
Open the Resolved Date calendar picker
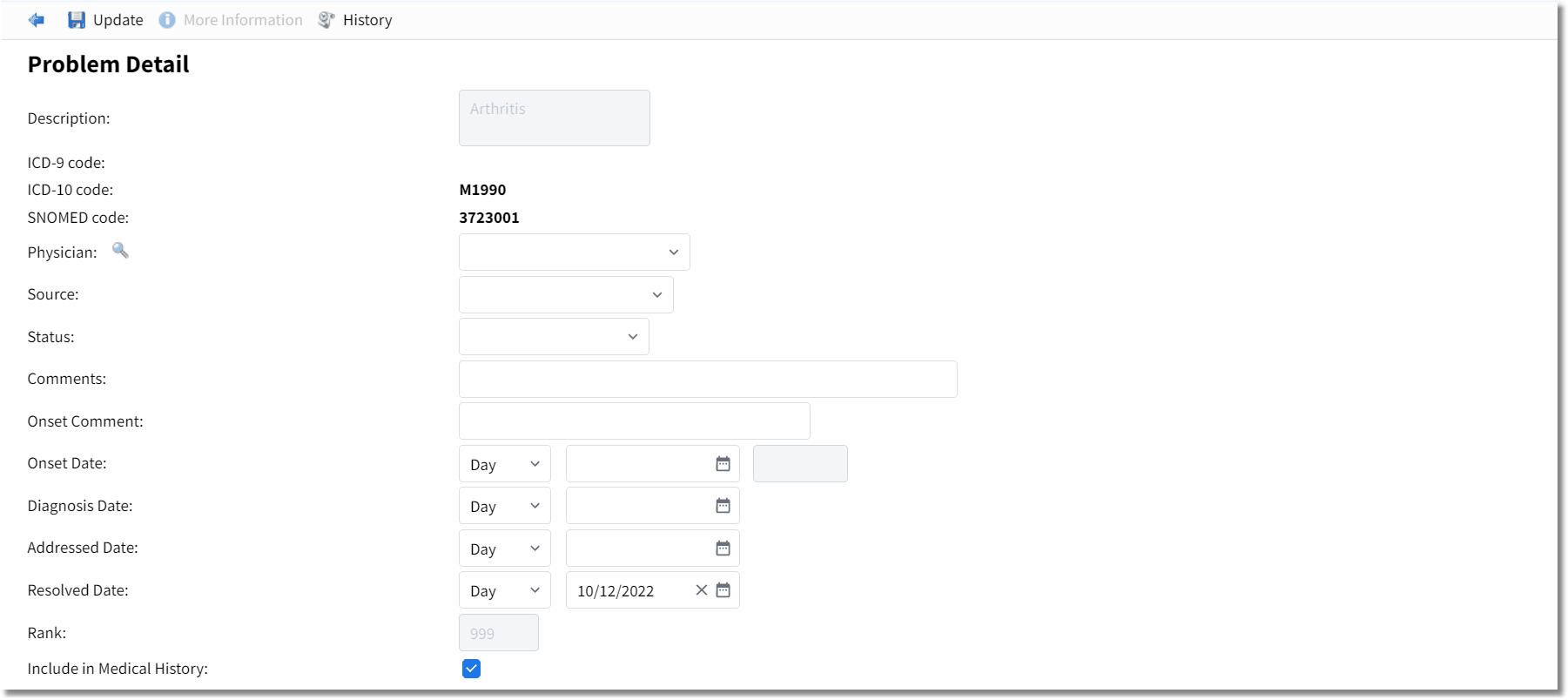coord(723,590)
